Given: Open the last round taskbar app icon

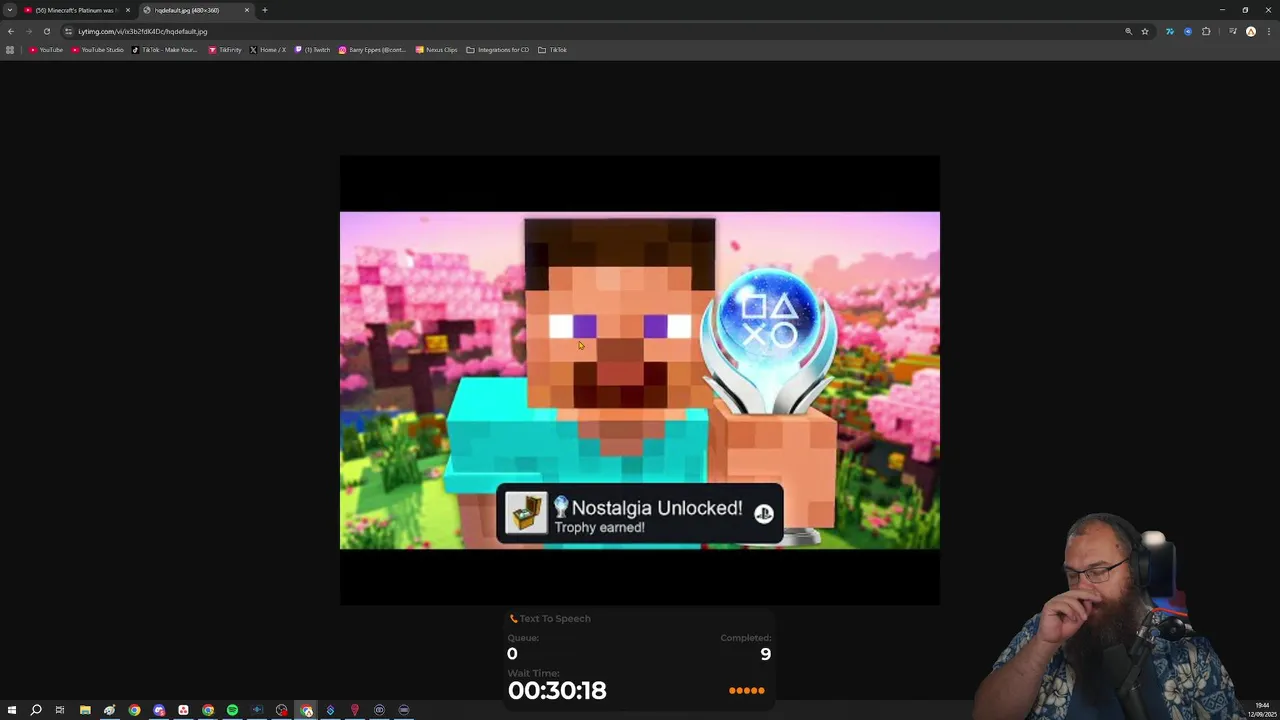Looking at the screenshot, I should tap(404, 710).
